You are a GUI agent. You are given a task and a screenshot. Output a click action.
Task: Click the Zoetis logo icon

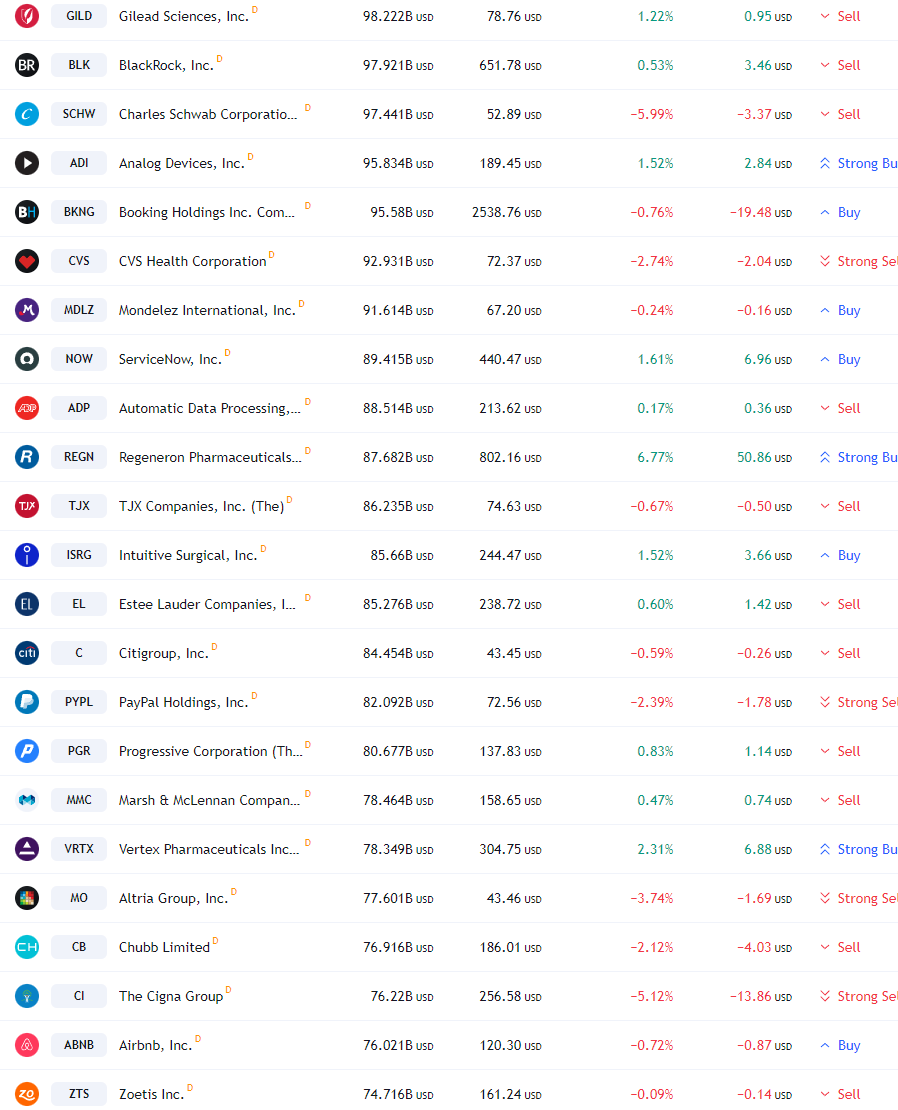pyautogui.click(x=27, y=1094)
